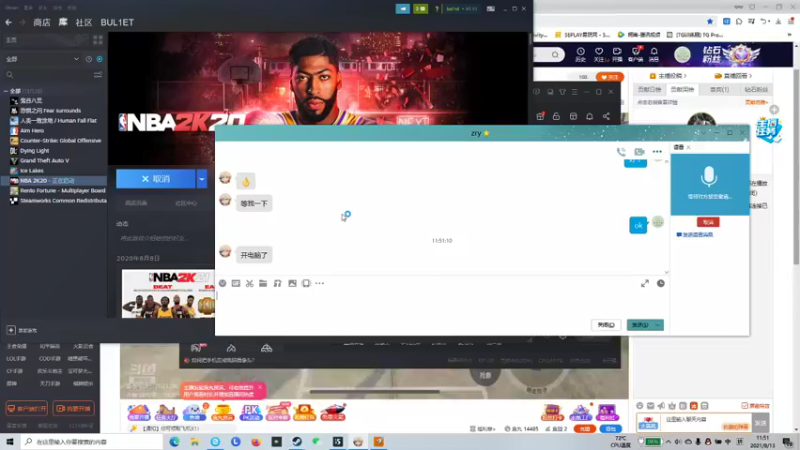Click the send voice message link
Image resolution: width=800 pixels, height=450 pixels.
(695, 235)
